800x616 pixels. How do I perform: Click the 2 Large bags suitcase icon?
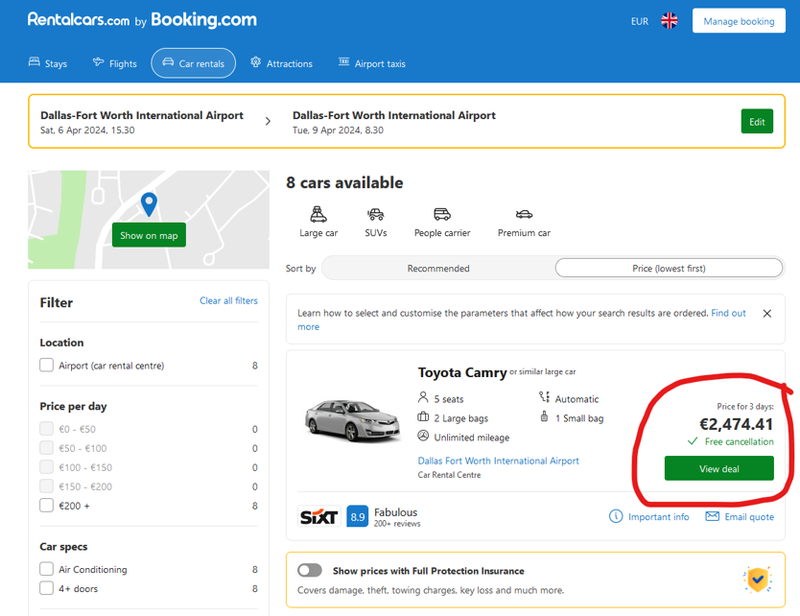(x=423, y=417)
